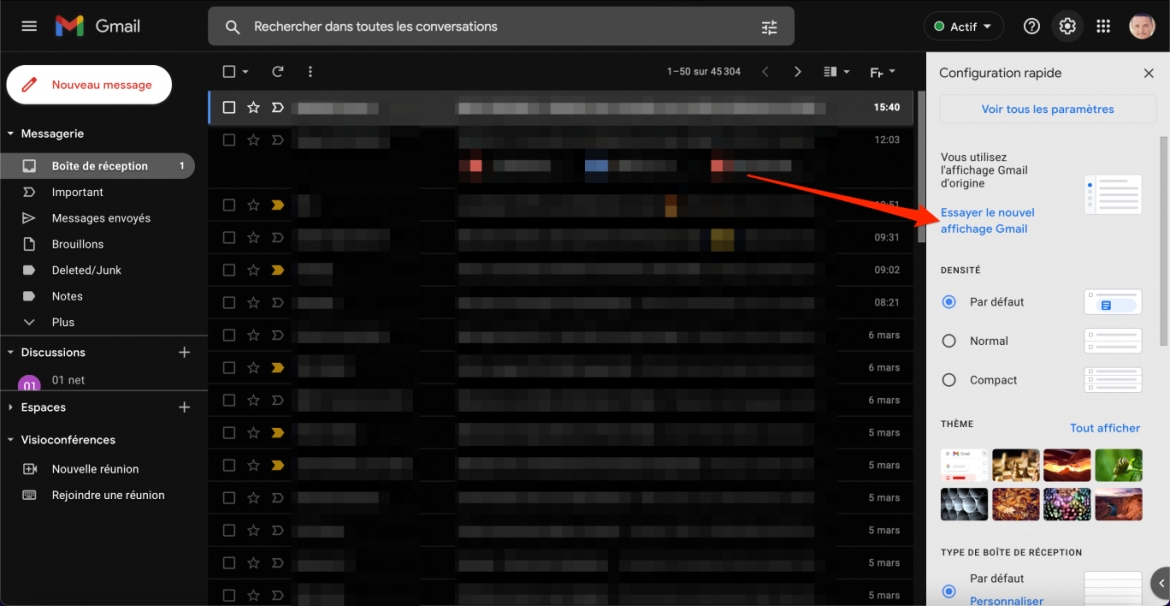Add a new discussion with plus icon

(x=184, y=352)
